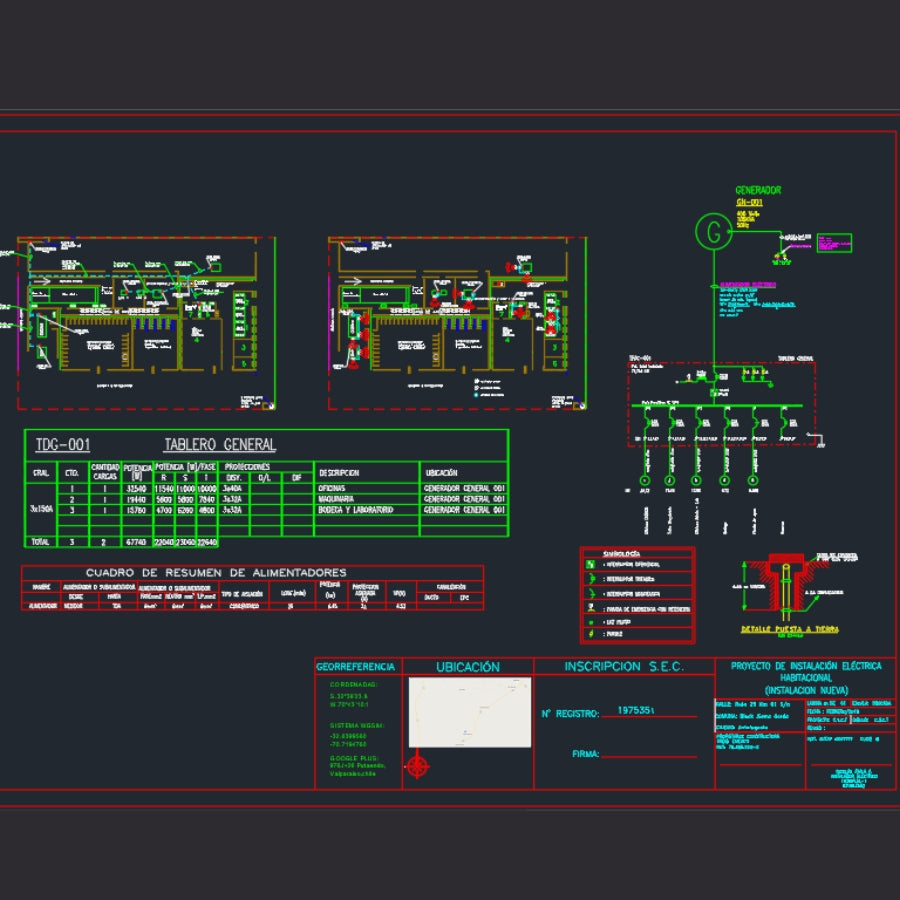Select the BODEGA Y LABORATORIO cell
The height and width of the screenshot is (900, 900).
click(x=366, y=509)
